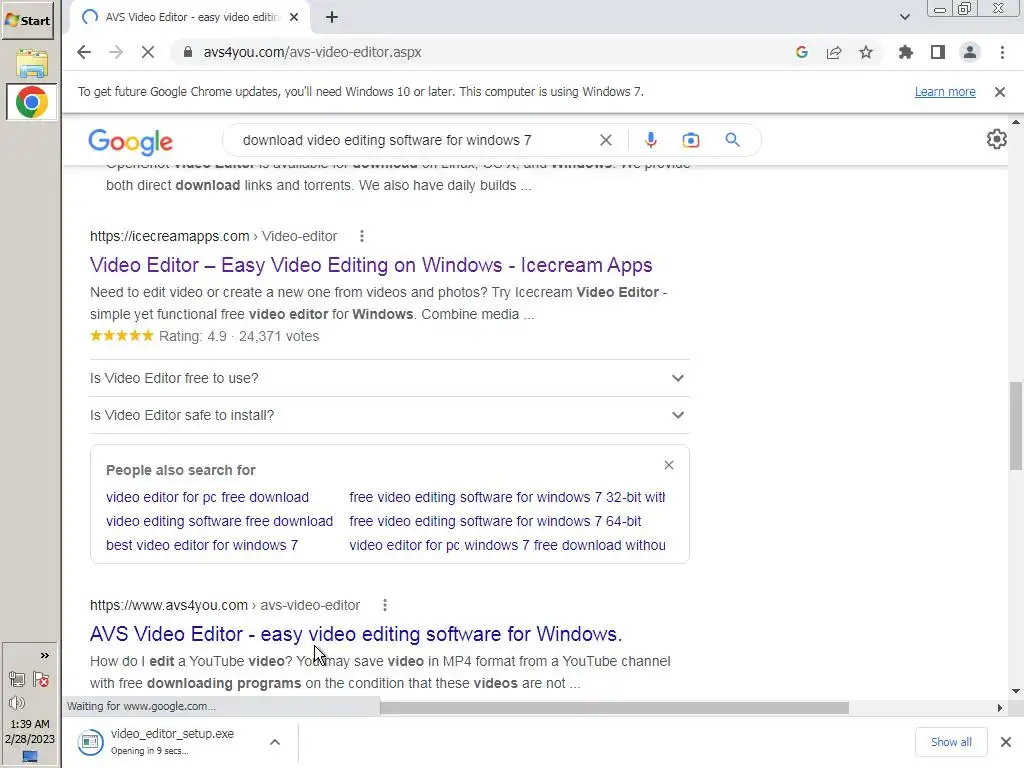The image size is (1024, 768).
Task: Close the AVS Video Editor tab
Action: click(x=294, y=17)
